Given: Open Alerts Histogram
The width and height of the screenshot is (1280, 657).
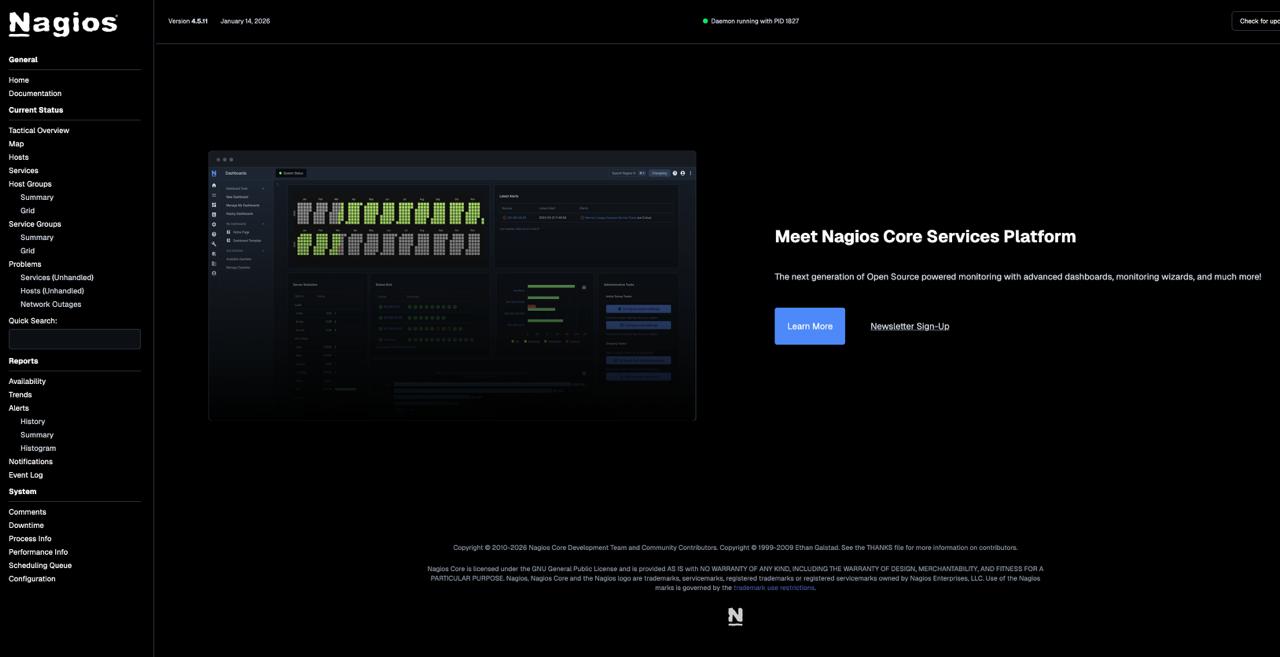Looking at the screenshot, I should 38,448.
